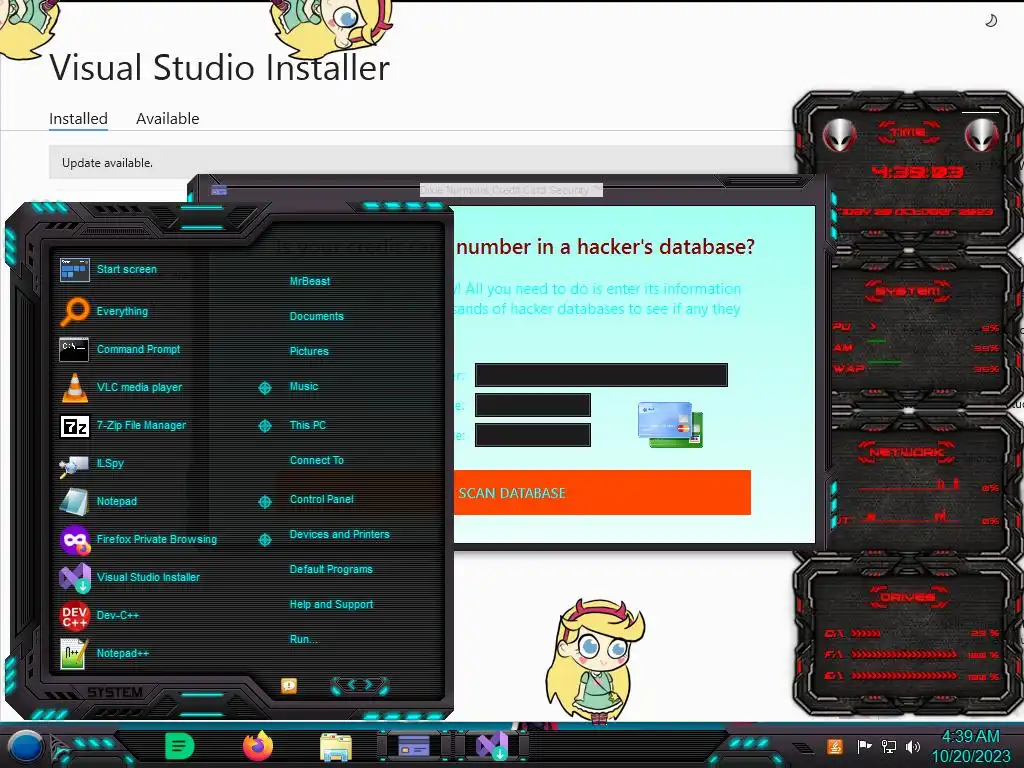Click the orange notification icon in start menu

tap(289, 685)
